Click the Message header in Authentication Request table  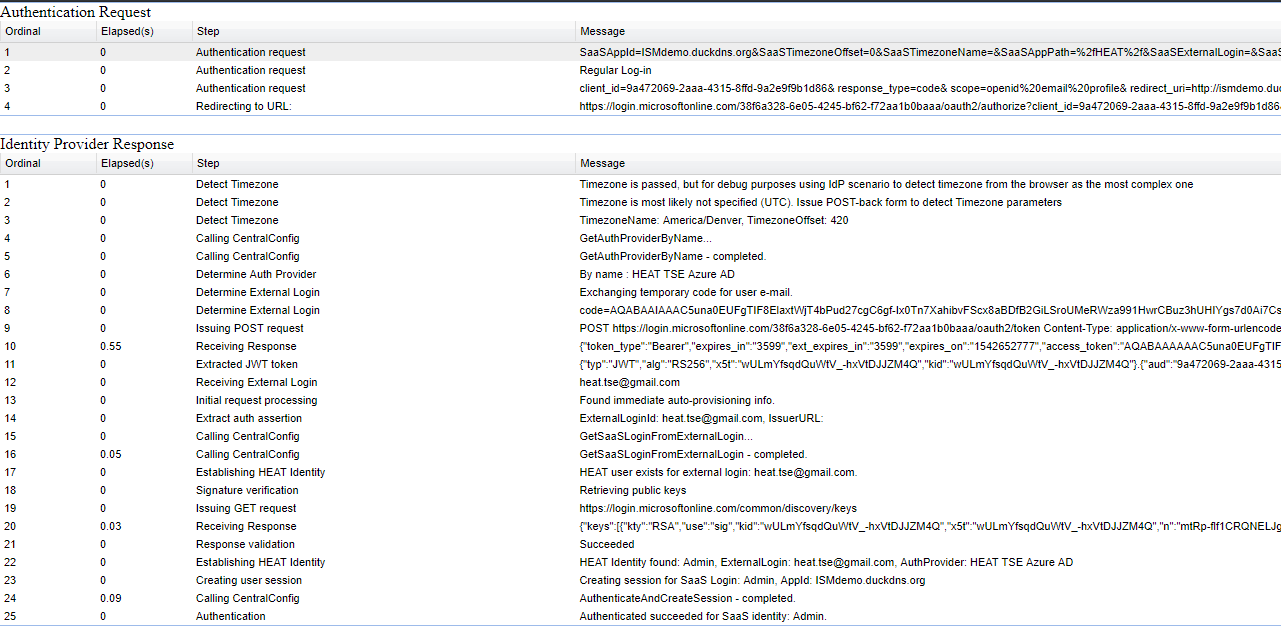coord(602,32)
